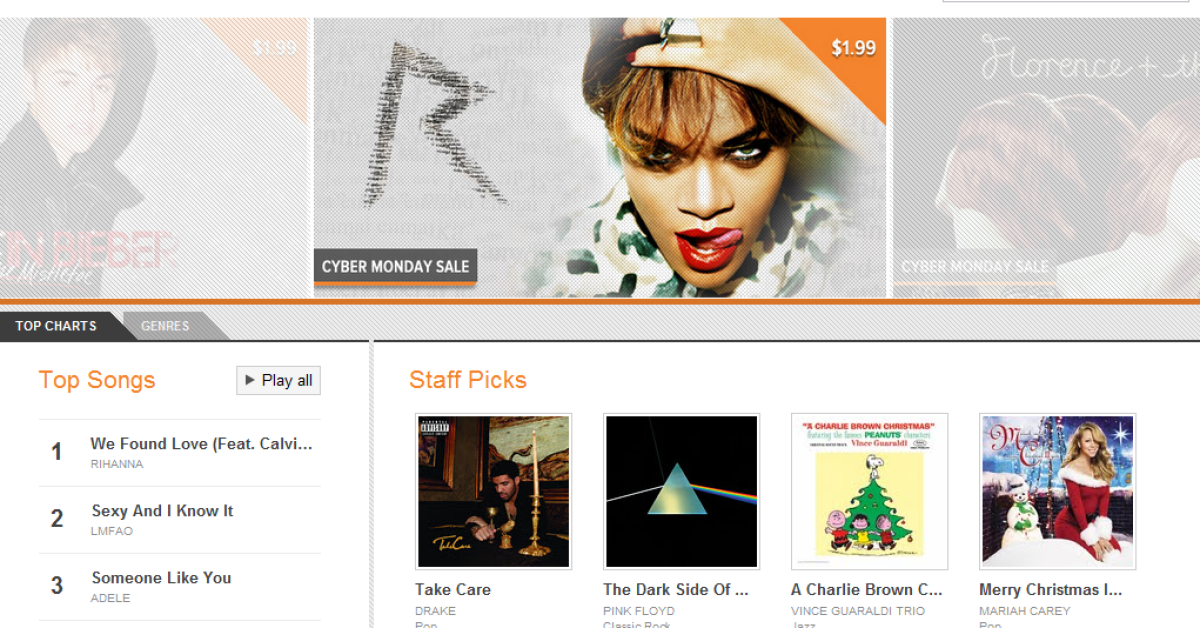Open Someone Like You song
The image size is (1200, 628).
tap(161, 577)
